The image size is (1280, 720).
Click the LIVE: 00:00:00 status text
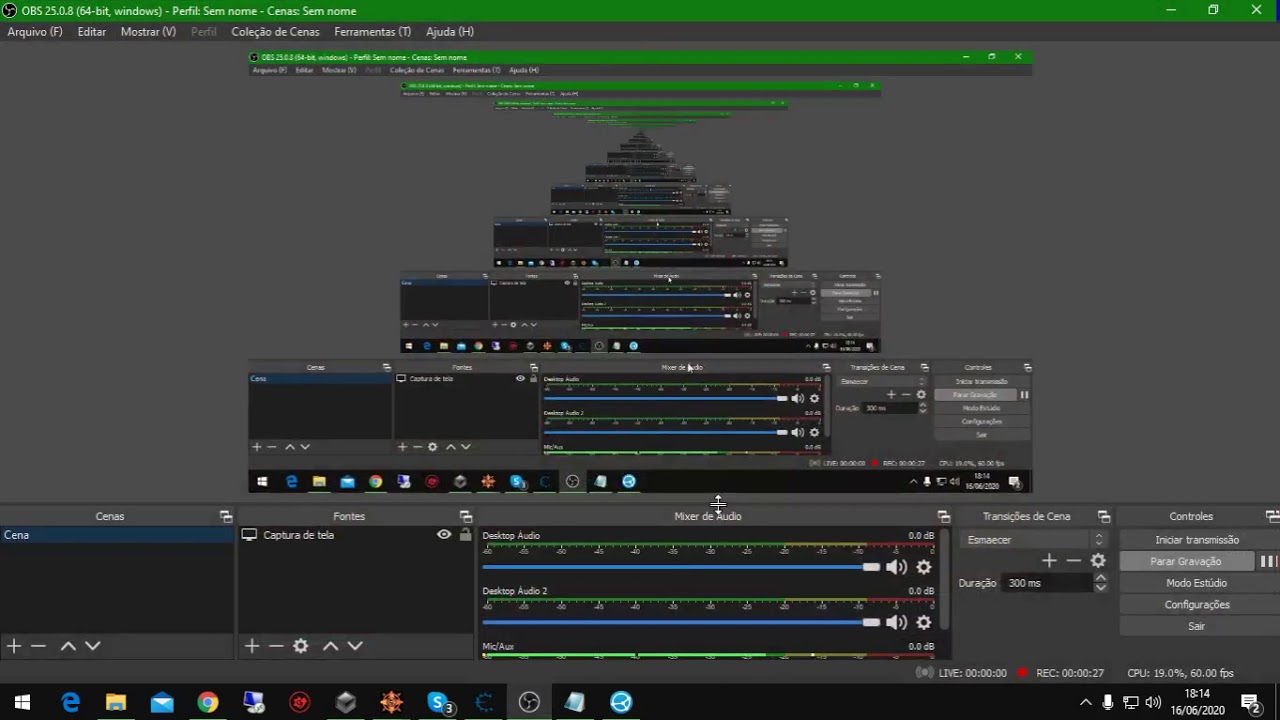pos(972,673)
